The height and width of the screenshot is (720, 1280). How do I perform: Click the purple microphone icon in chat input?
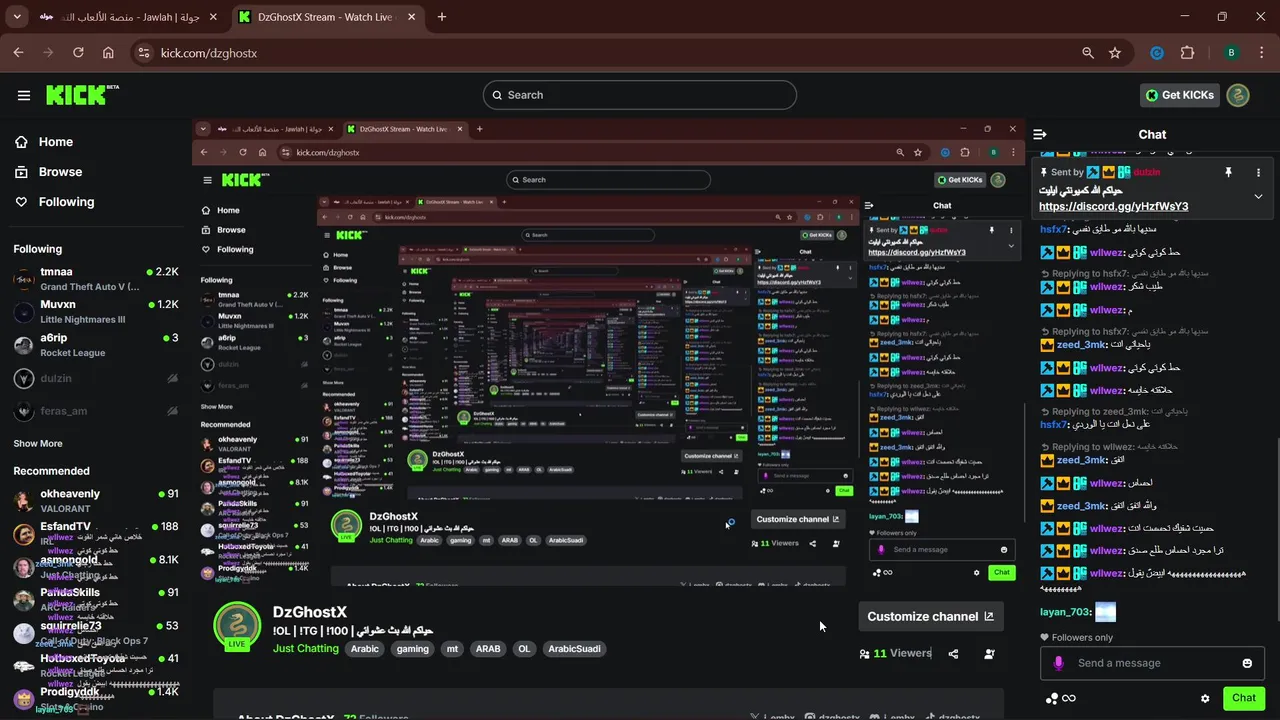[x=1059, y=663]
